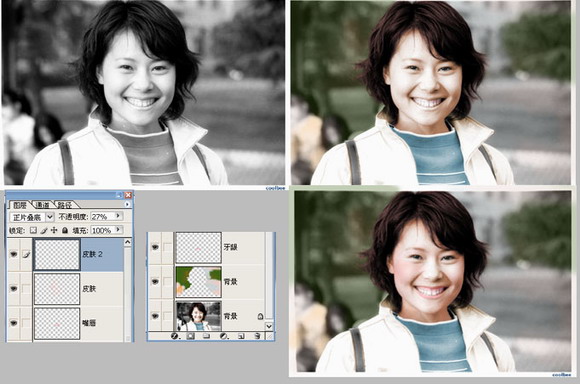Screen dimensions: 580x384
Task: Add a layer mask using bottom bar icon
Action: [190, 336]
